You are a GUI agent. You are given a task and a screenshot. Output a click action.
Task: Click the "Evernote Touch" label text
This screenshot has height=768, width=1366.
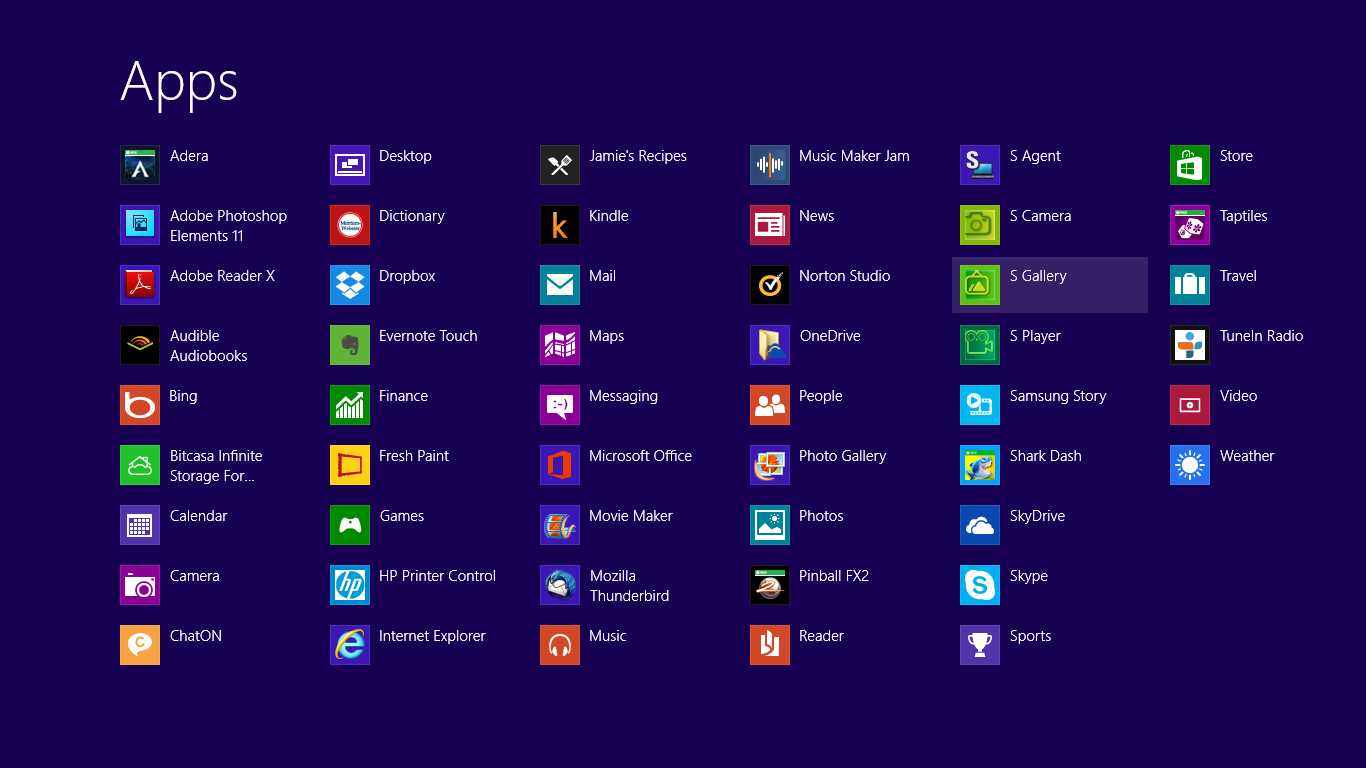pyautogui.click(x=428, y=336)
